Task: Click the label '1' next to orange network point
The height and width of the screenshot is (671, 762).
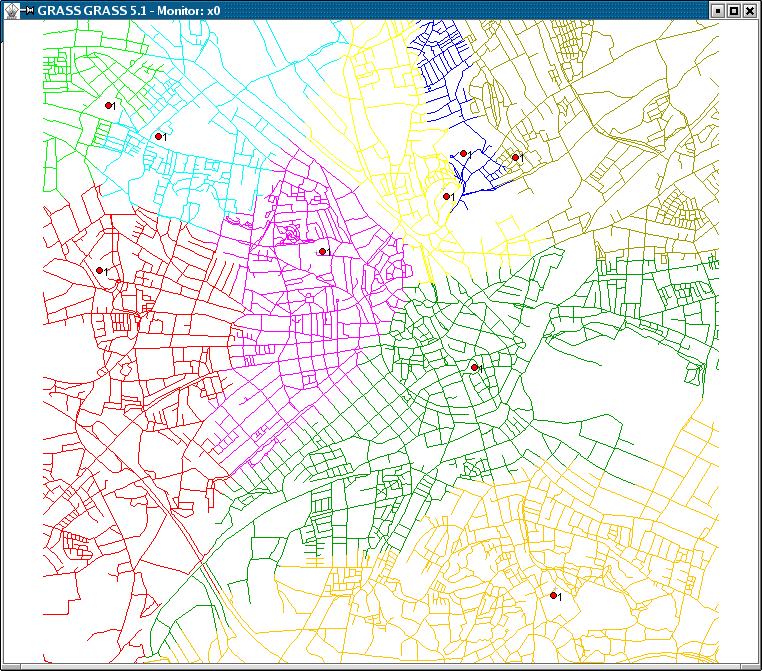Action: [560, 597]
